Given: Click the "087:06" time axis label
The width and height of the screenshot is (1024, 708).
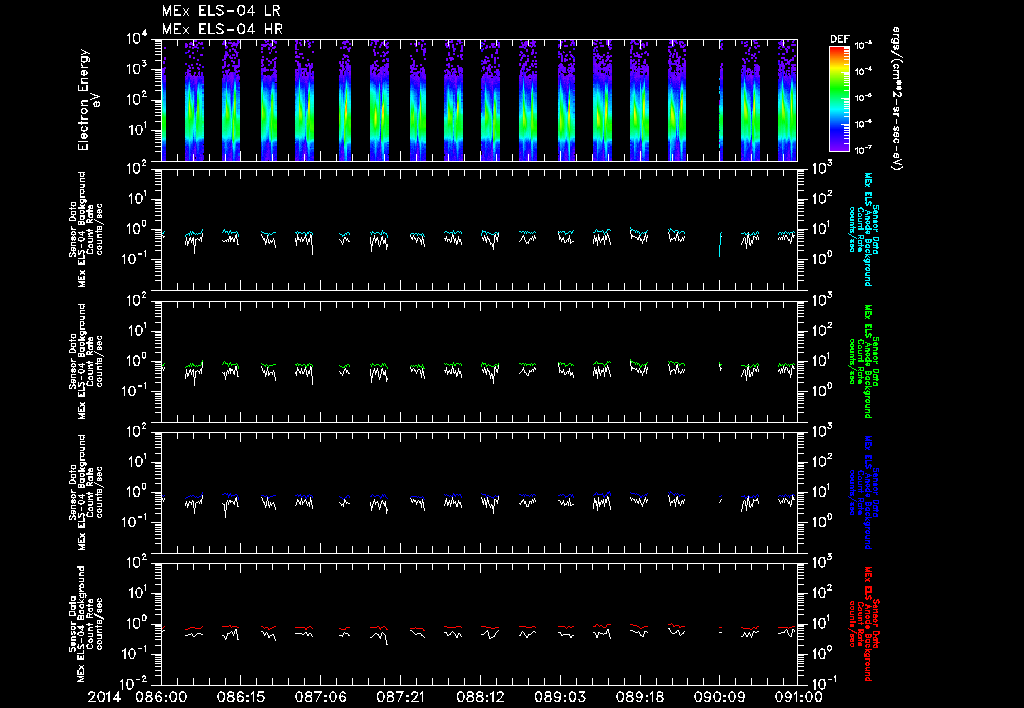Looking at the screenshot, I should click(x=321, y=697).
